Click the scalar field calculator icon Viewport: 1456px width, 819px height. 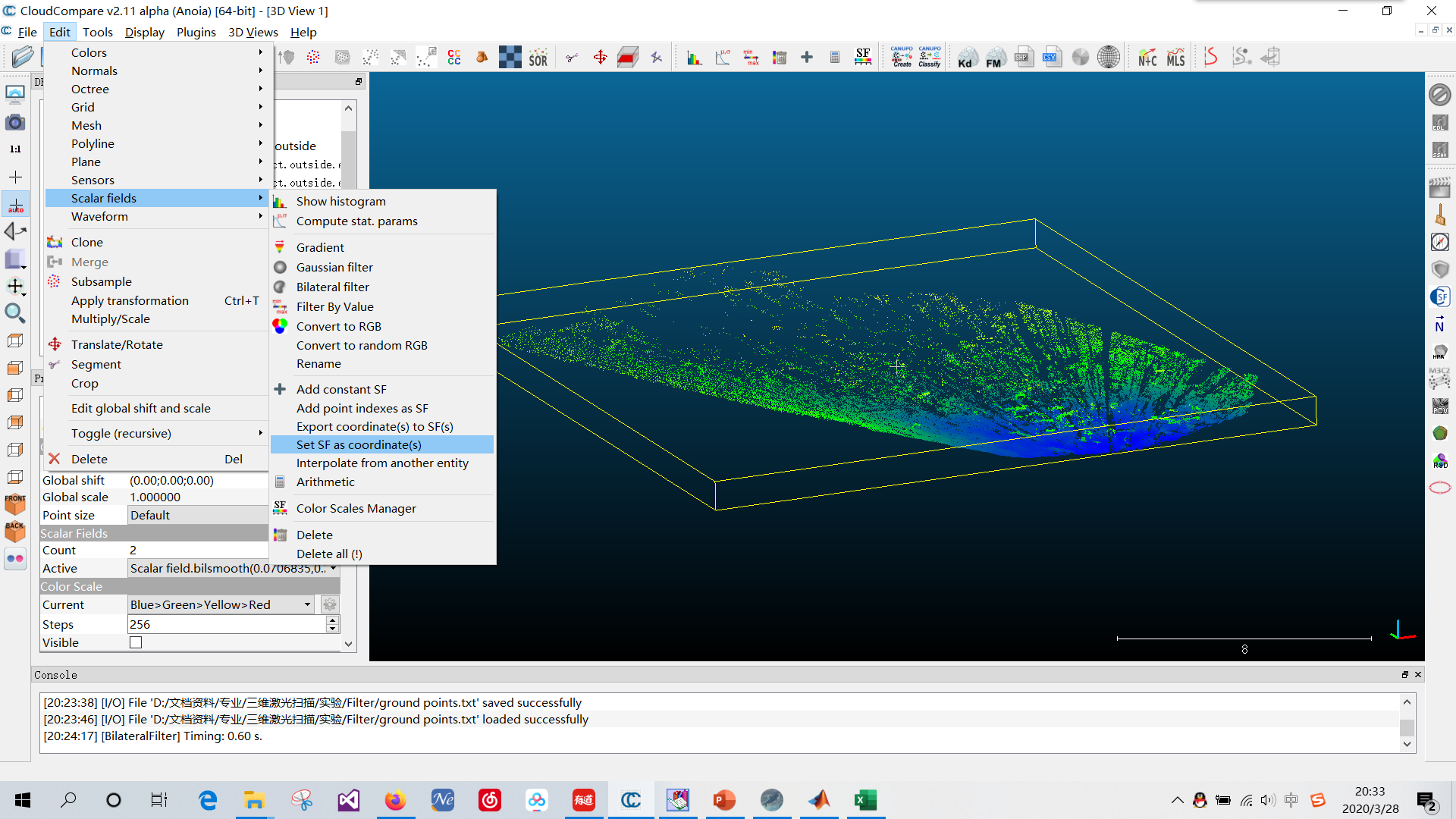[834, 58]
